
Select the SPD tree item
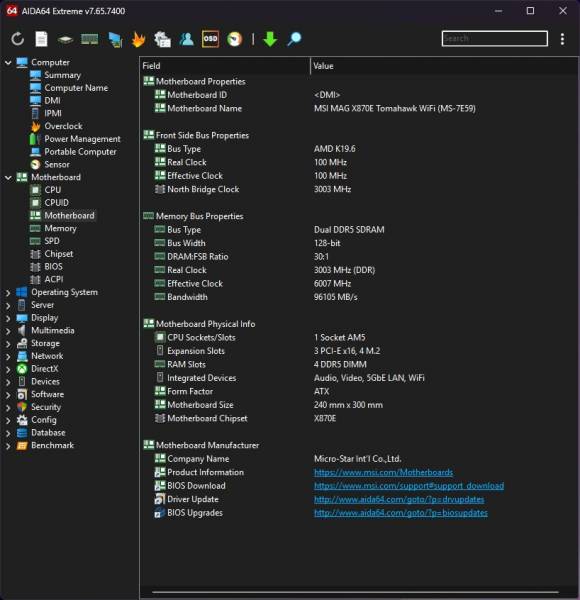tap(52, 241)
